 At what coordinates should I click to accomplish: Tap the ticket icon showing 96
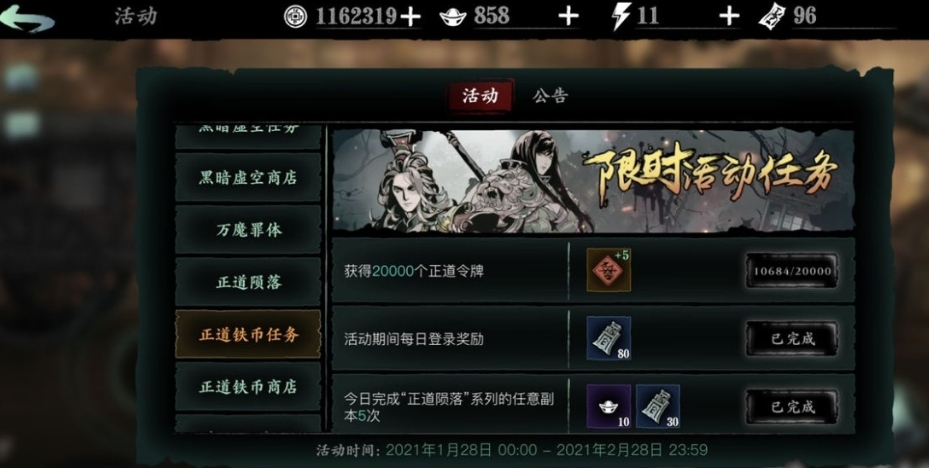coord(772,17)
